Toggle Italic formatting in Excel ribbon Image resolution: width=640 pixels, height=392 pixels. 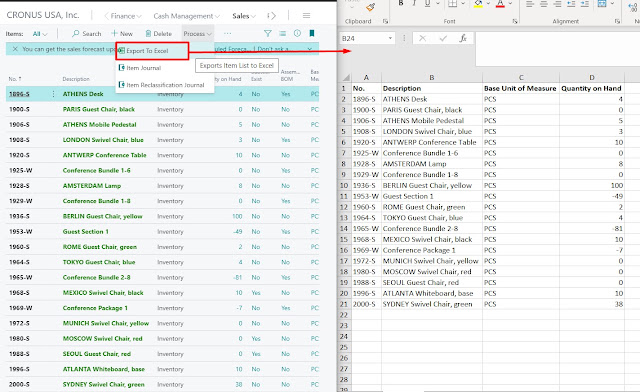414,4
